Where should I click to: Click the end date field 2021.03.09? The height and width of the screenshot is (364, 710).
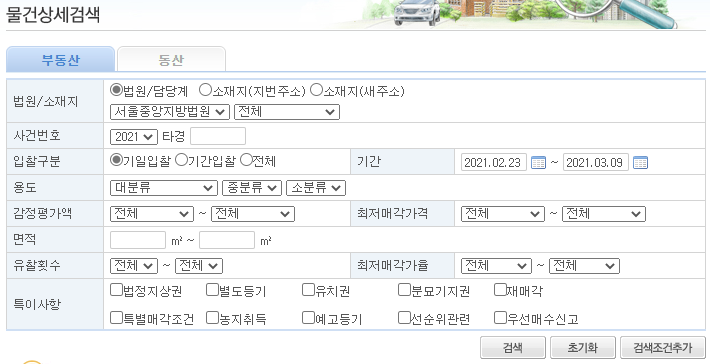coord(596,162)
